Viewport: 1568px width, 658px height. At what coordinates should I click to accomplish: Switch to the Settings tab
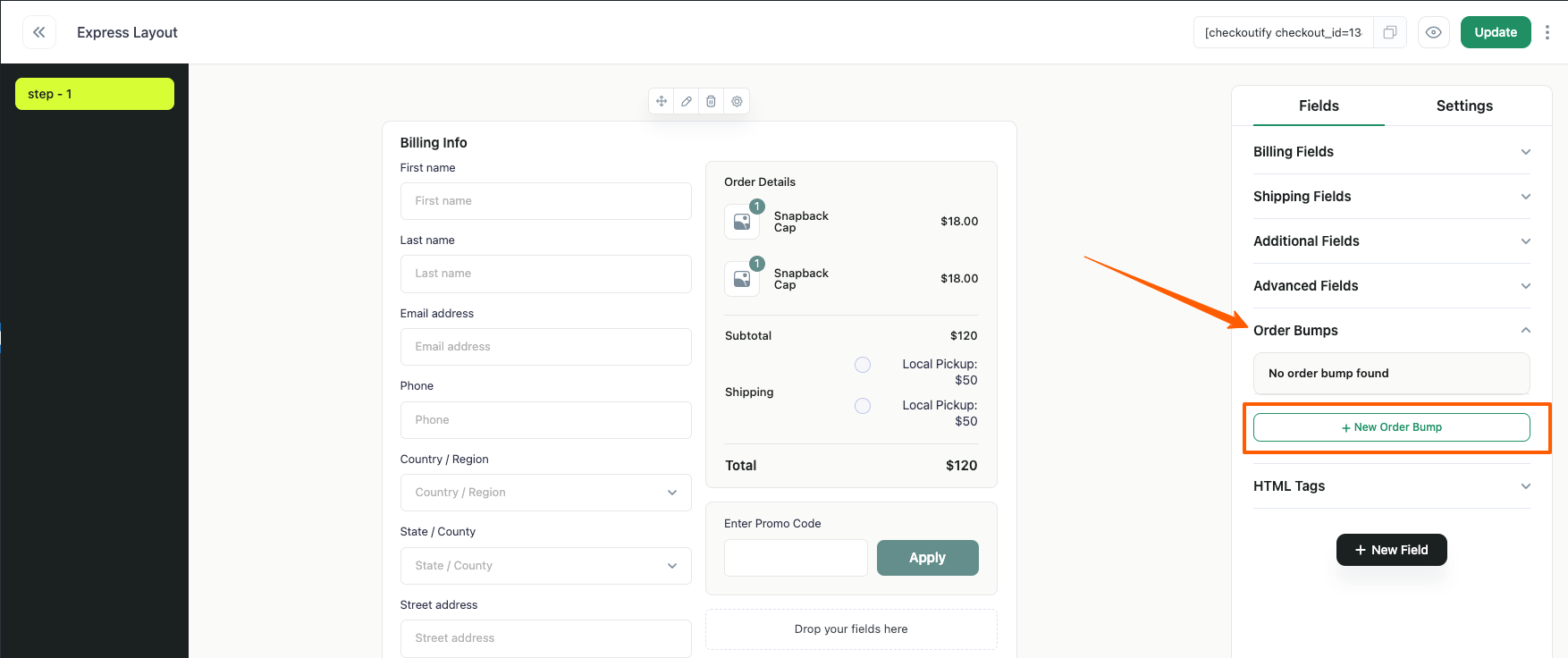tap(1464, 105)
